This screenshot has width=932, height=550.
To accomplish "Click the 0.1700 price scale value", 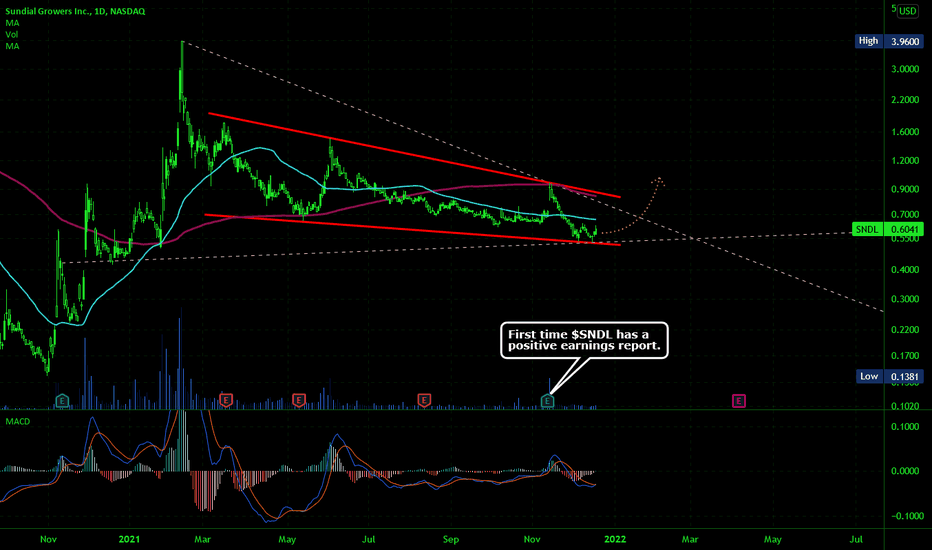I will (x=905, y=356).
